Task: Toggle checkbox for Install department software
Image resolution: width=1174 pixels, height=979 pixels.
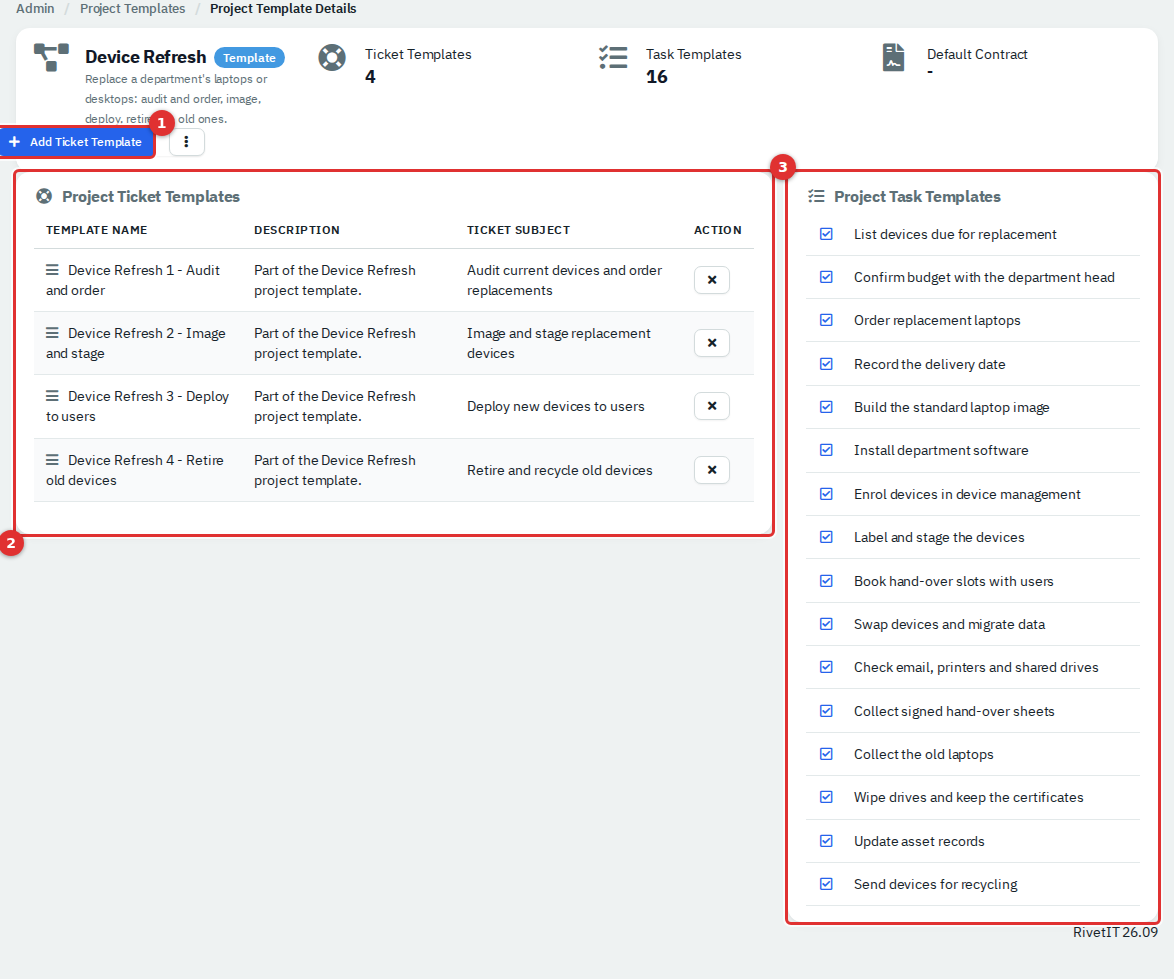Action: point(827,450)
